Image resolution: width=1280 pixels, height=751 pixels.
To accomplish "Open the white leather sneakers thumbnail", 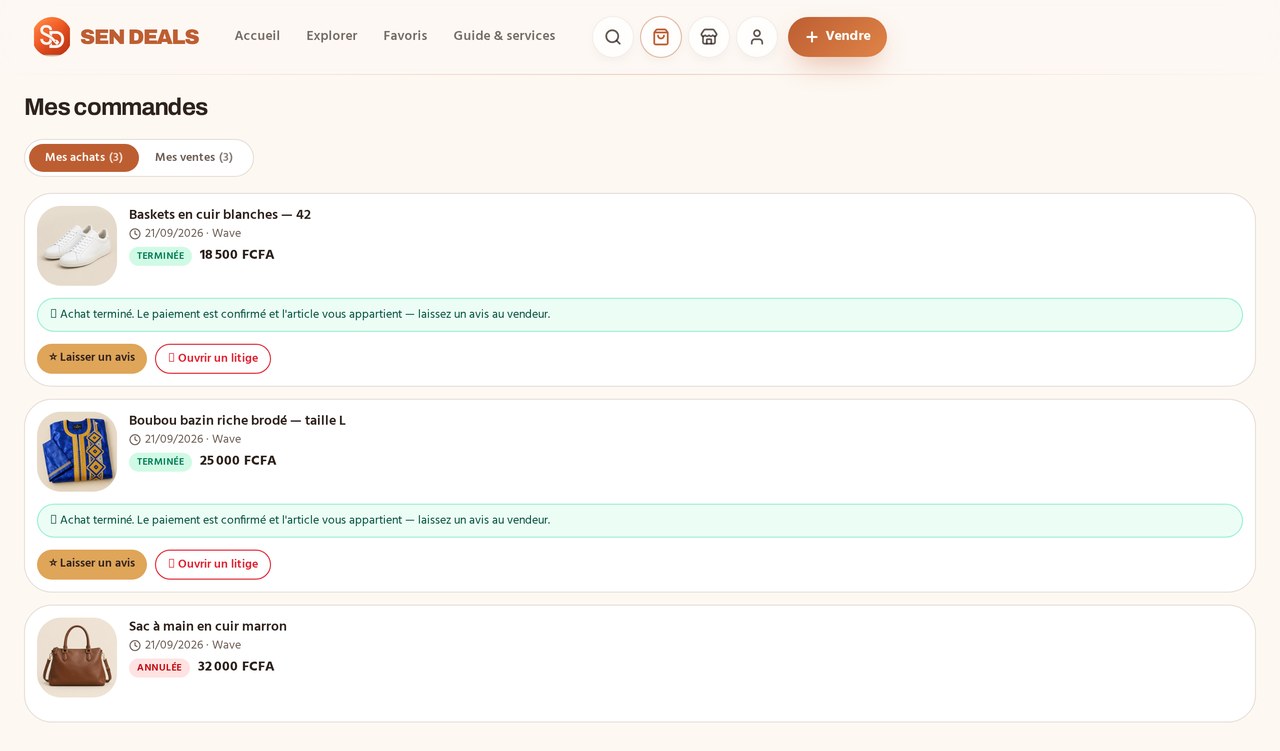I will pos(77,246).
